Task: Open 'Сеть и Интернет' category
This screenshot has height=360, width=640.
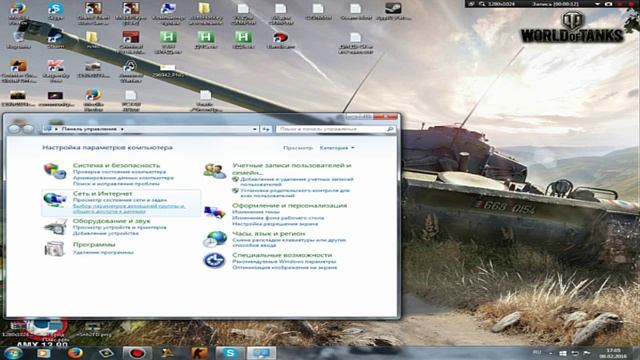Action: click(x=102, y=193)
